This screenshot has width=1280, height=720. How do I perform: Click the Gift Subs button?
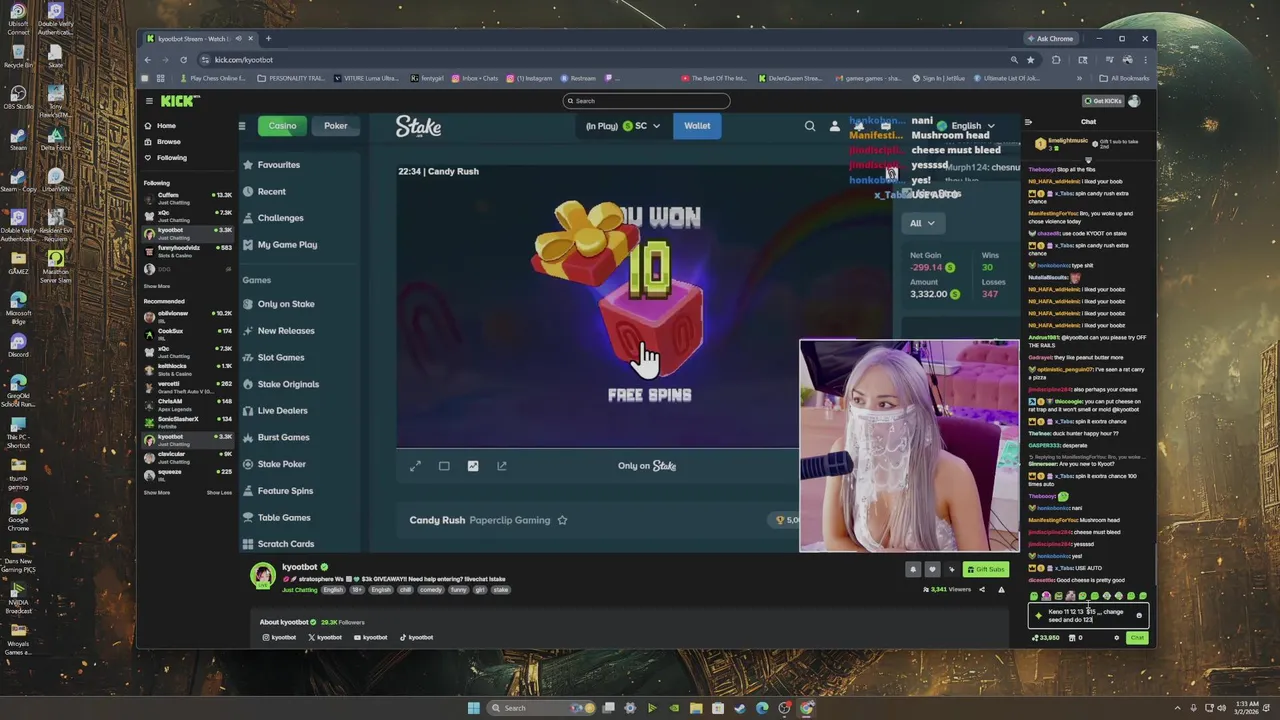point(985,569)
